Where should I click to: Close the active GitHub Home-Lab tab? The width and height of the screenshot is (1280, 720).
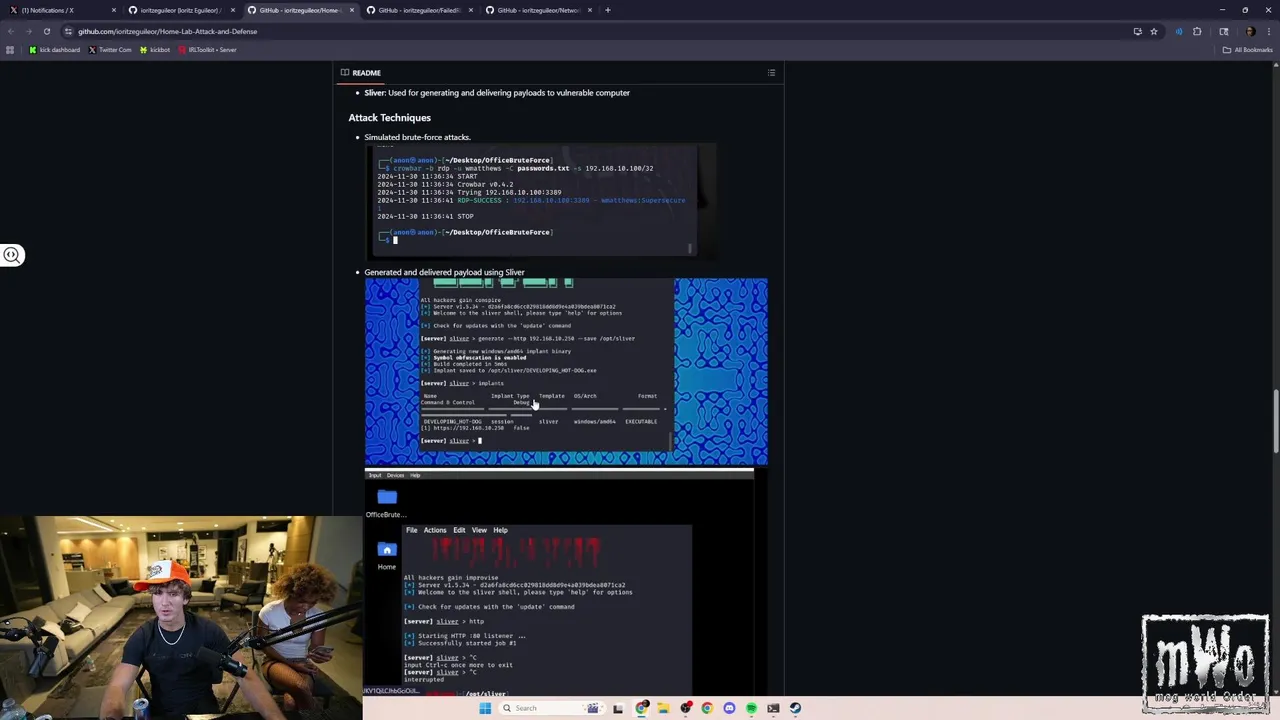(352, 10)
